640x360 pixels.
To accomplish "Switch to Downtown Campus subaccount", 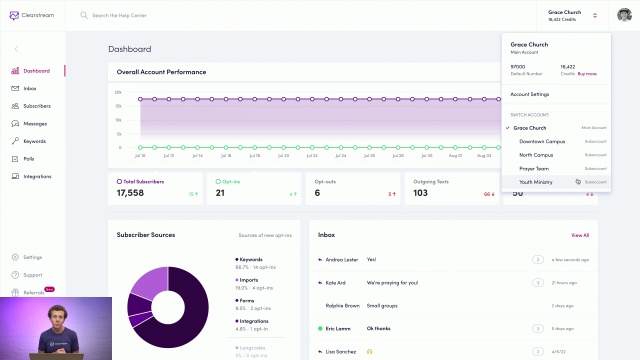I will point(556,141).
